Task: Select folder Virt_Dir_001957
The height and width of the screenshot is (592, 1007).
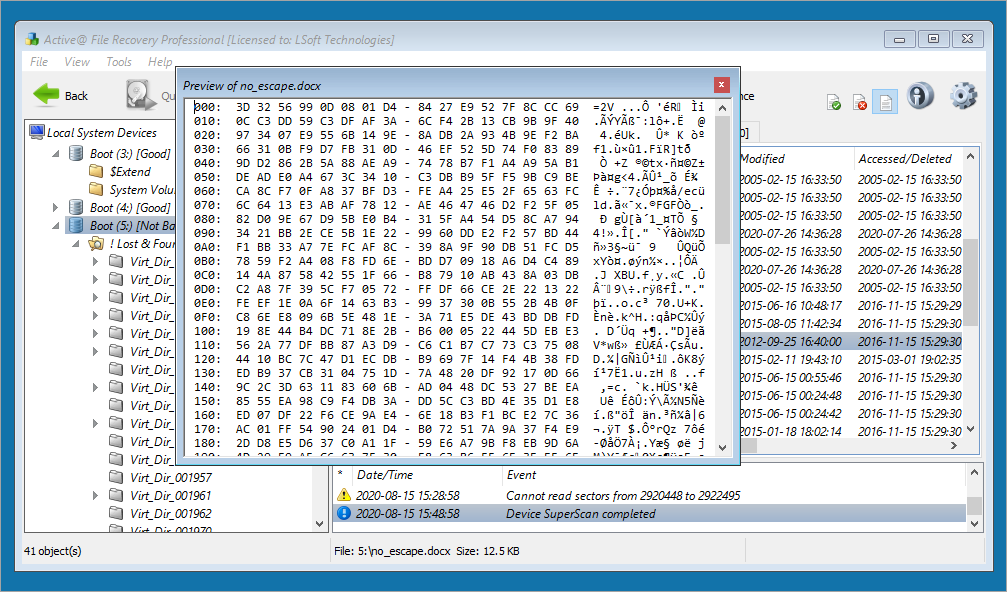Action: coord(171,477)
